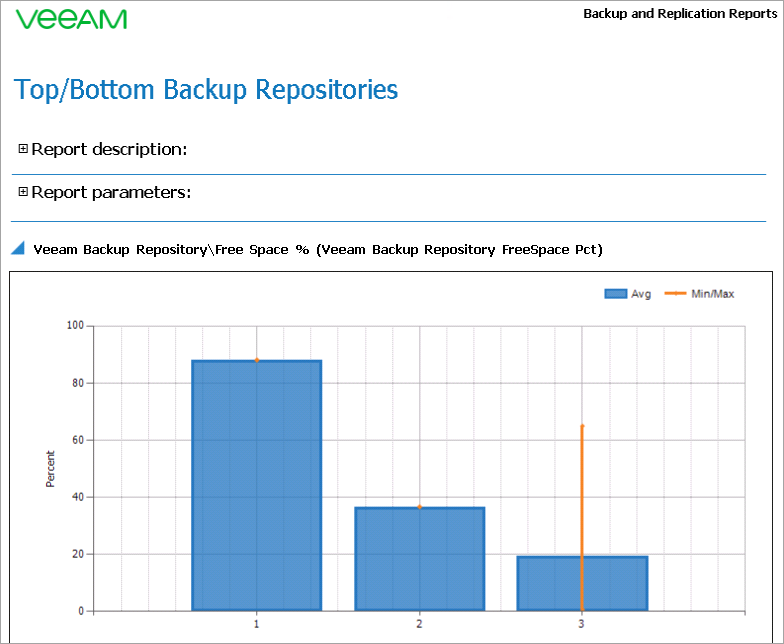The height and width of the screenshot is (644, 784).
Task: Click the Report parameters: label
Action: coord(111,192)
